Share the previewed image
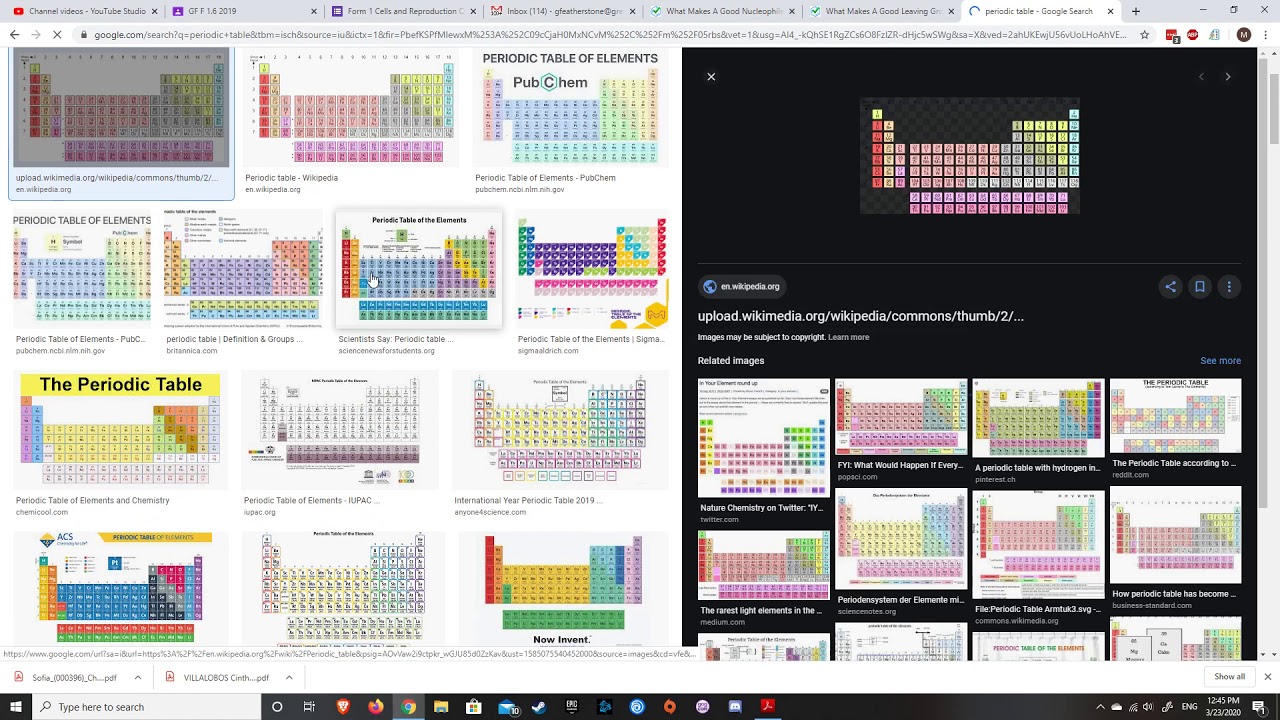The image size is (1280, 720). click(x=1170, y=287)
